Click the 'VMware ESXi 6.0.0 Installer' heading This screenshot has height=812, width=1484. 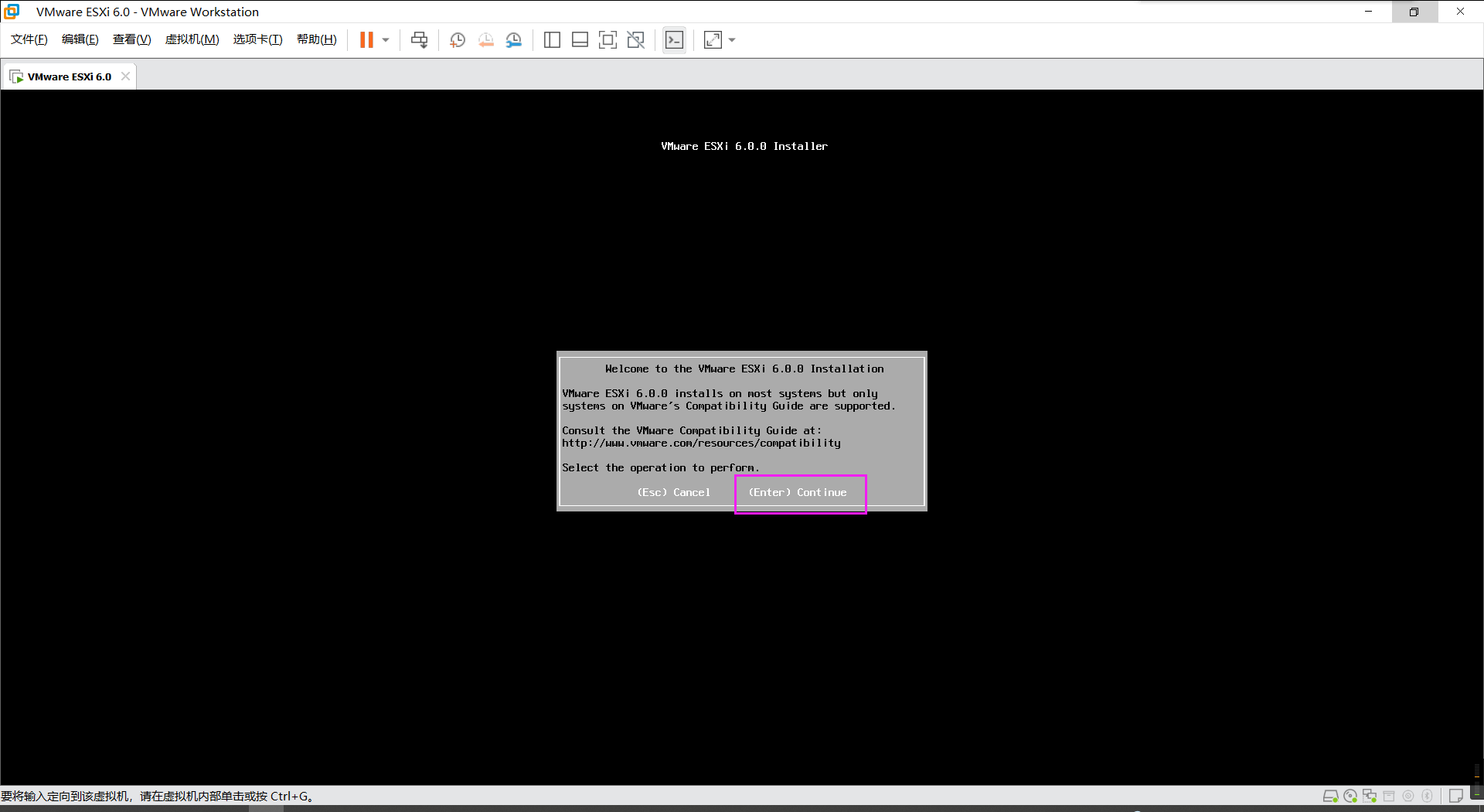(744, 146)
